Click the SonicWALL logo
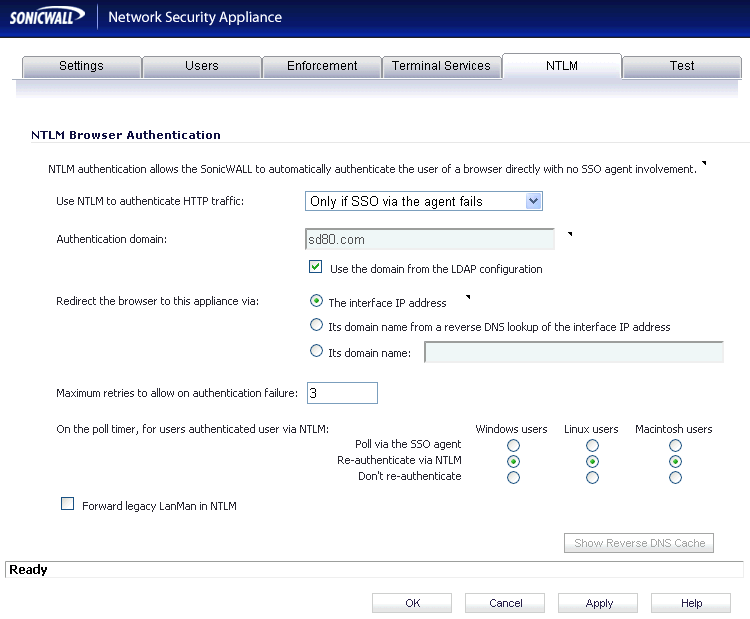 coord(45,17)
